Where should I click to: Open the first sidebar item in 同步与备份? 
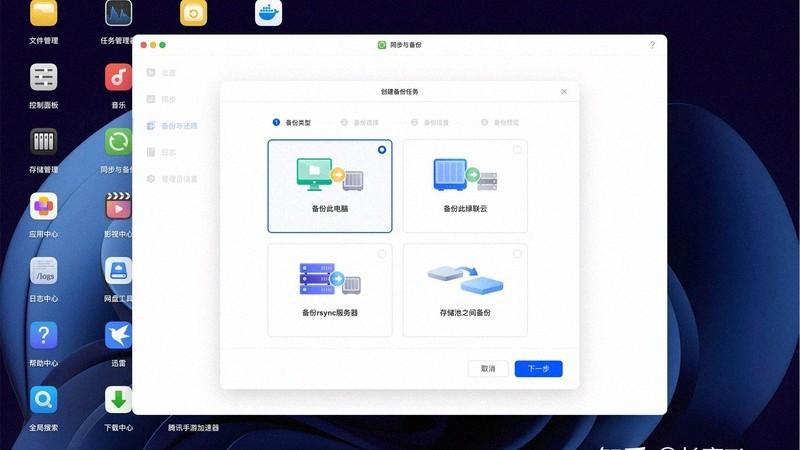[161, 72]
